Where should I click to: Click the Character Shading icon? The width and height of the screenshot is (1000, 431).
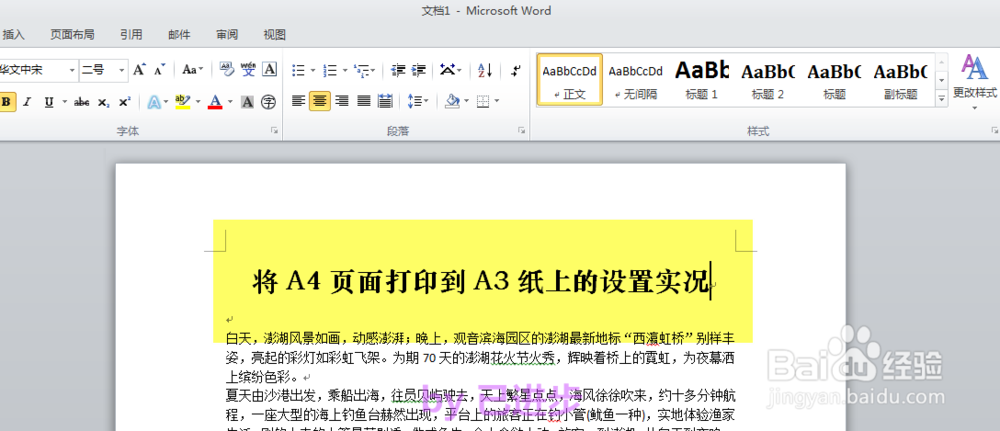pos(247,102)
